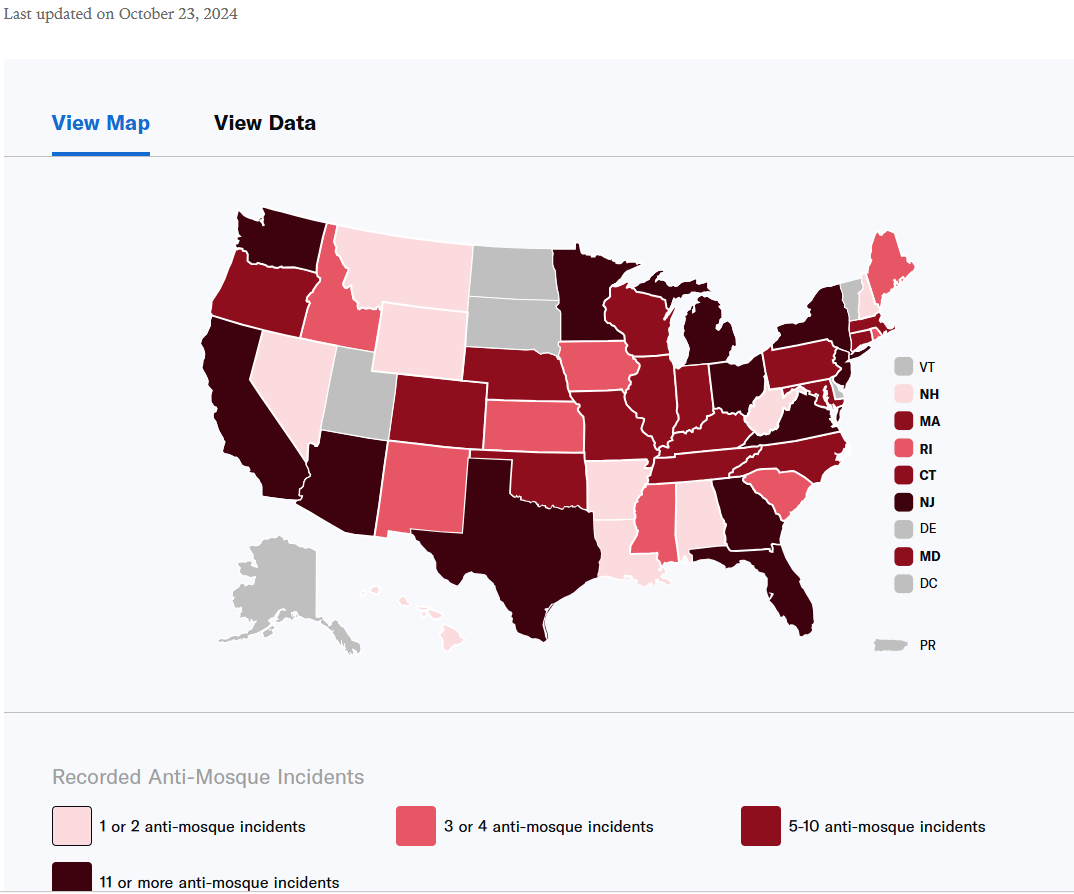The height and width of the screenshot is (894, 1074).
Task: Switch to the View Data tab
Action: tap(264, 123)
